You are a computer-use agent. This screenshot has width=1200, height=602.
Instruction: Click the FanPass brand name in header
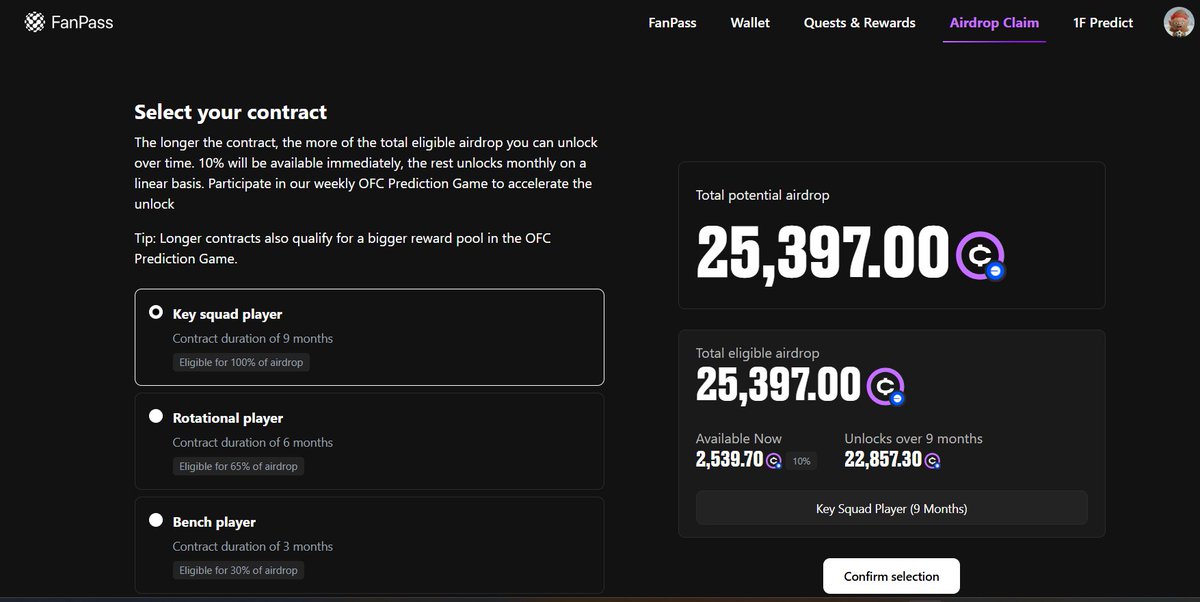click(83, 21)
